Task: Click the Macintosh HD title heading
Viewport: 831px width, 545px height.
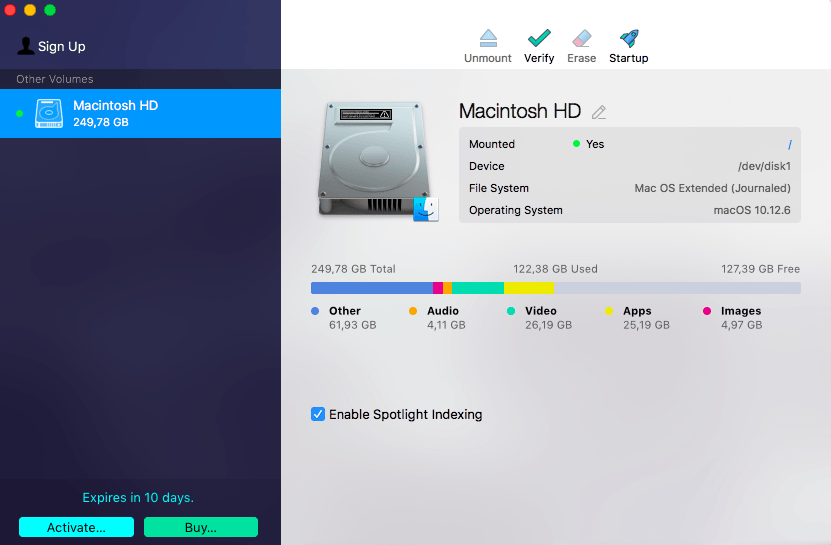Action: 520,111
